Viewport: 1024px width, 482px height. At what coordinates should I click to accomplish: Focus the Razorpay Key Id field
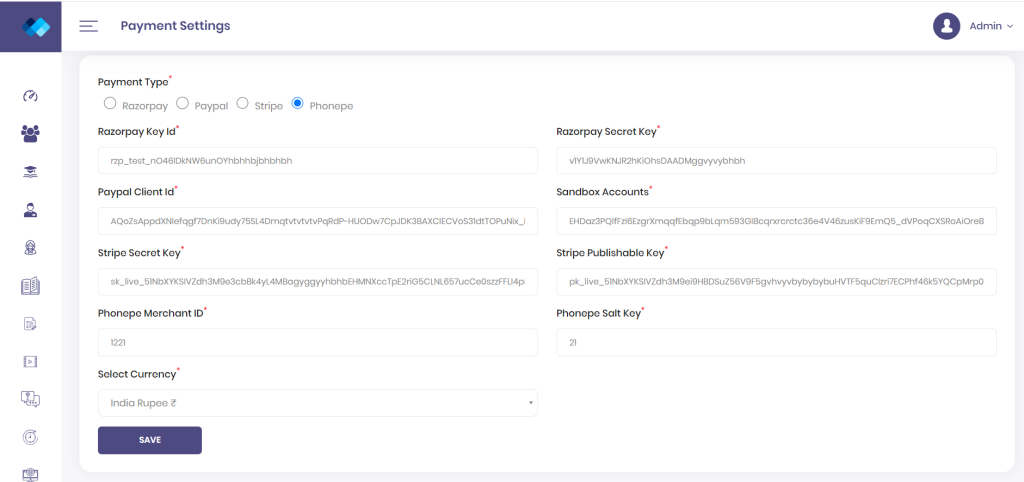coord(318,161)
